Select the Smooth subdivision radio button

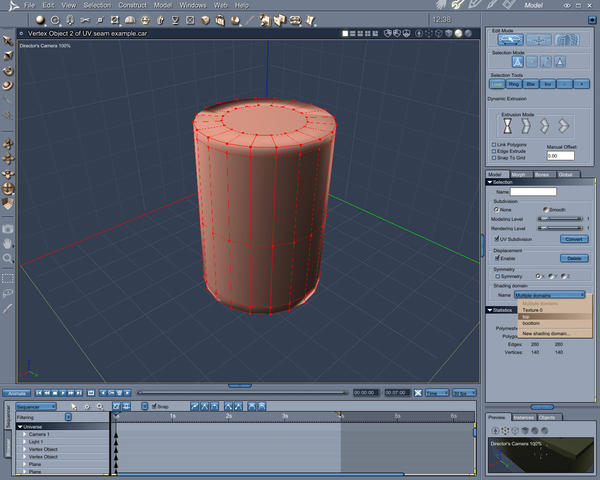click(x=544, y=209)
